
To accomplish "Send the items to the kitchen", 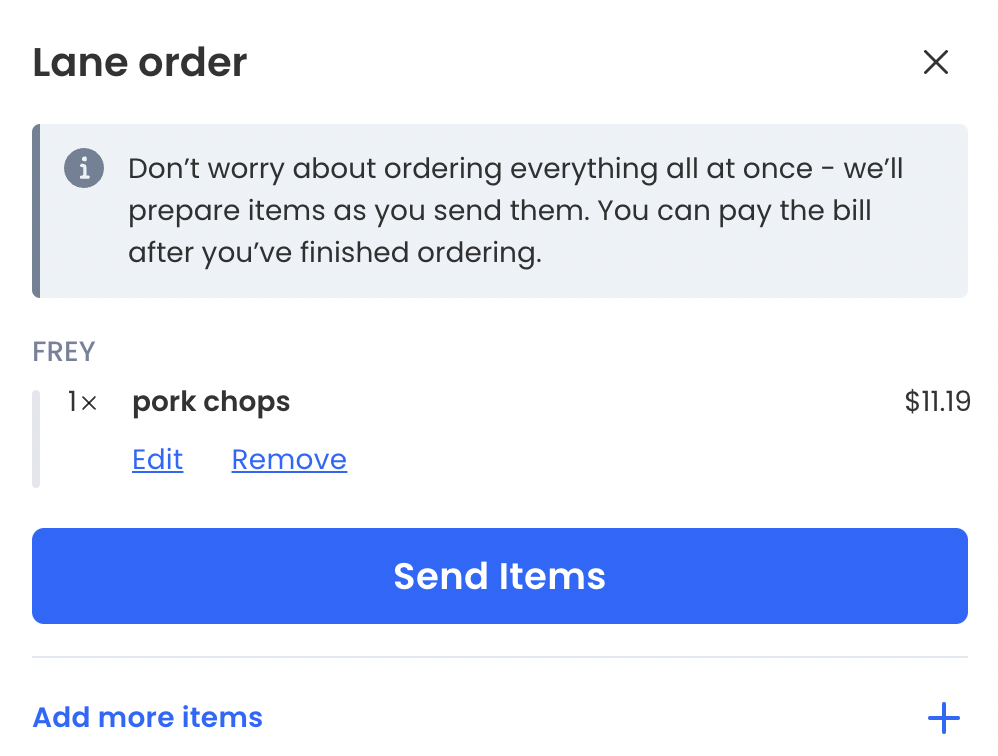I will (x=500, y=576).
